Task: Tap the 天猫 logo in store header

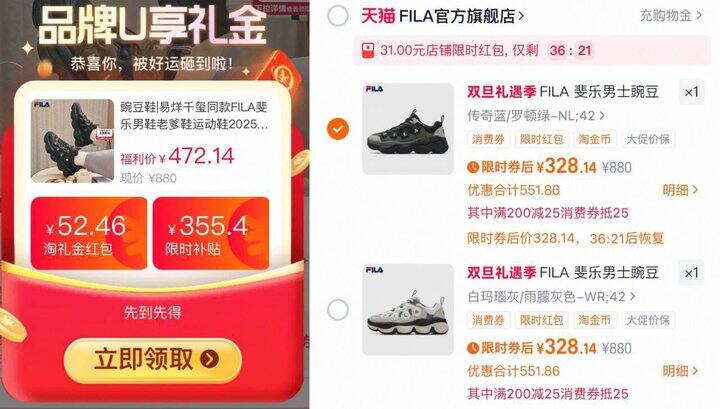Action: tap(378, 16)
